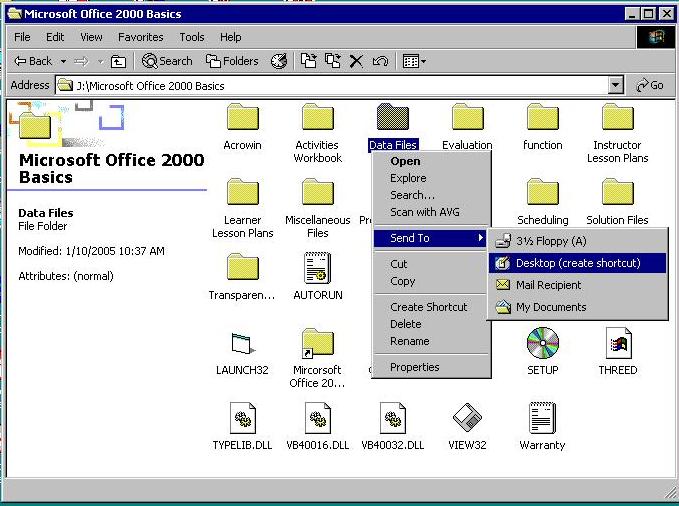The image size is (679, 506).
Task: Select the AUTORUN file icon
Action: [x=317, y=268]
